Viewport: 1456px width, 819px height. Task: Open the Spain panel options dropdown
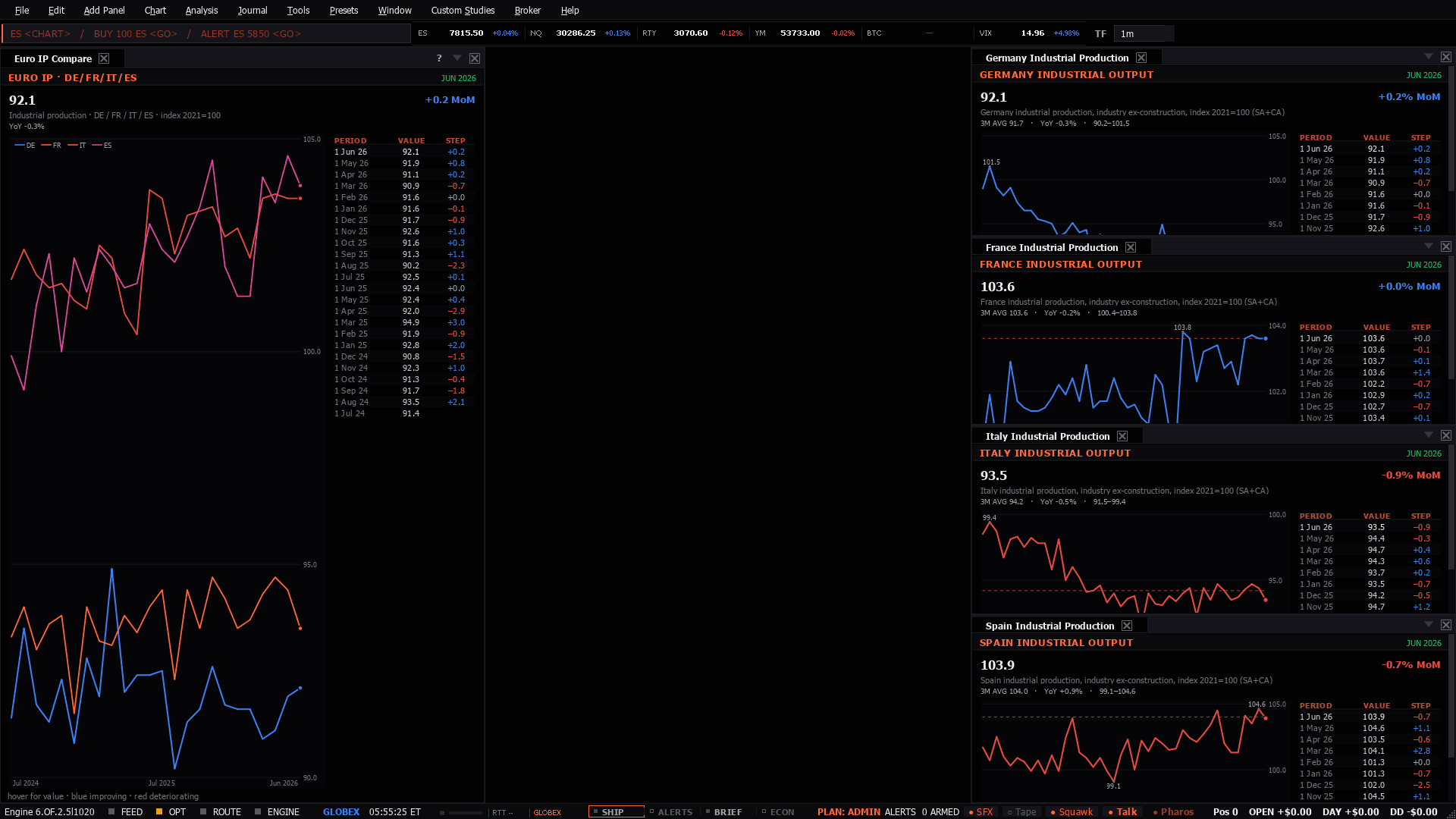[1429, 624]
